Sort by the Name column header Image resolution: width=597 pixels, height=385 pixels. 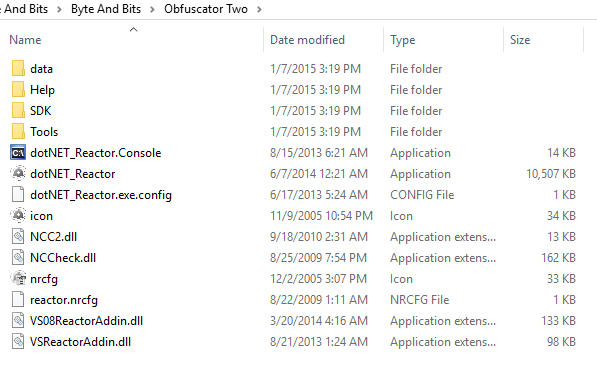click(x=25, y=40)
